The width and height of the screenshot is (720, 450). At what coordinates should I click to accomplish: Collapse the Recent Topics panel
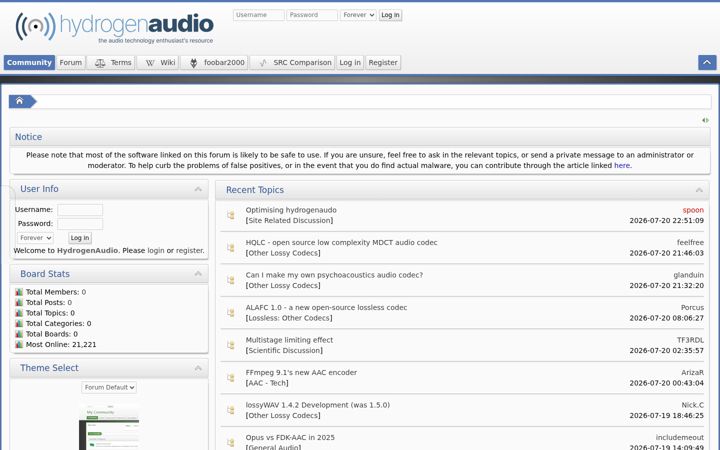pyautogui.click(x=699, y=190)
